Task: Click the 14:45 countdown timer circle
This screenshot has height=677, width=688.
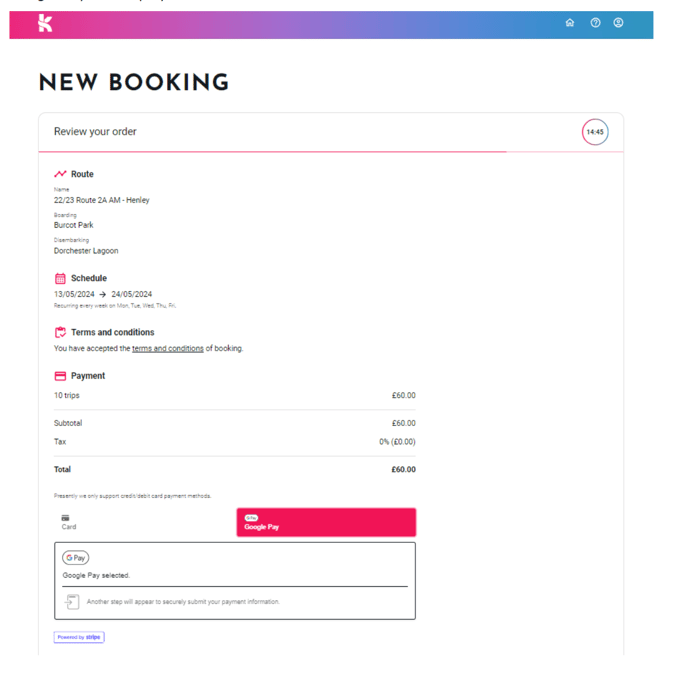Action: 595,132
